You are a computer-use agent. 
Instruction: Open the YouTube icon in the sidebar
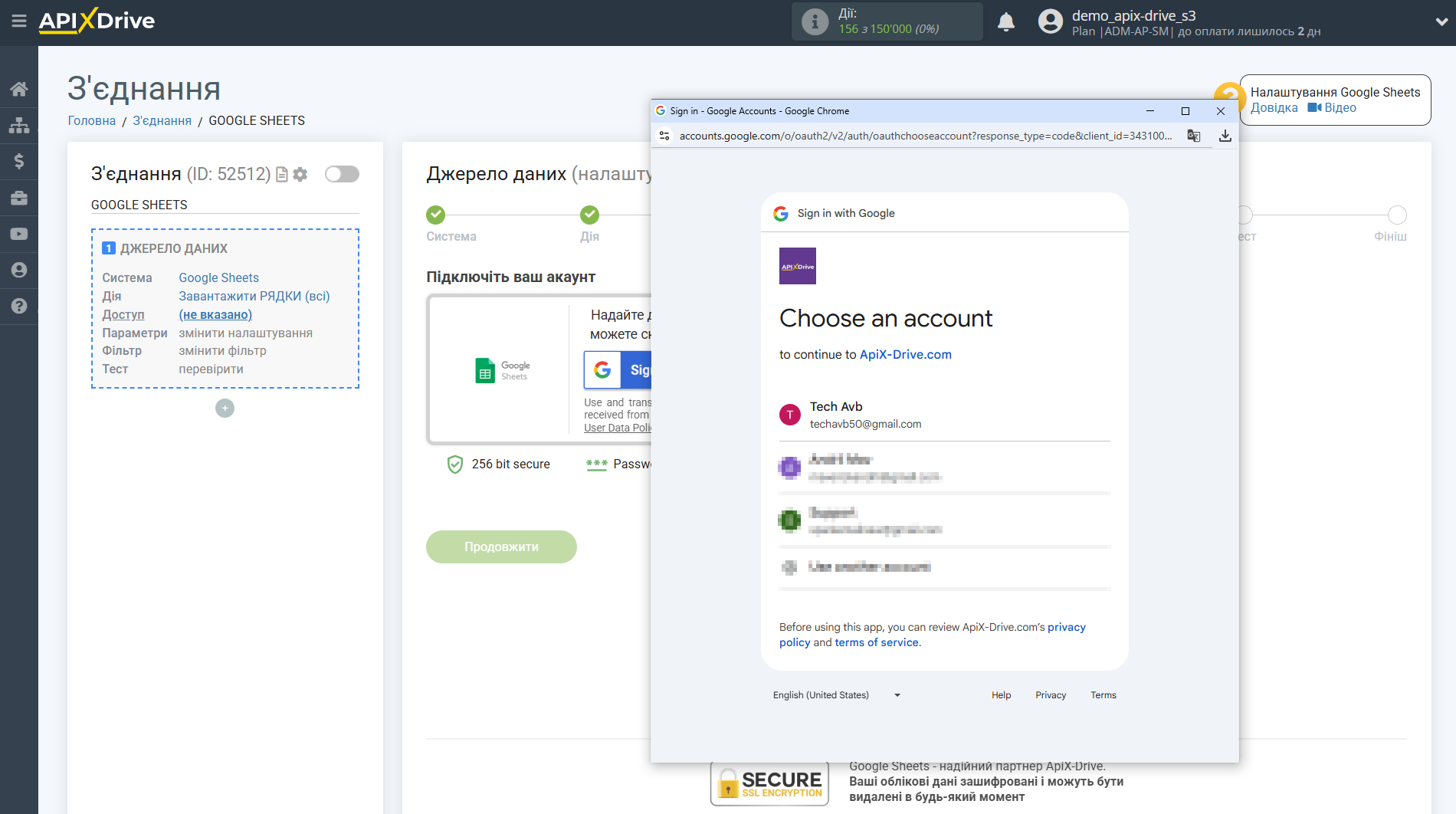pos(19,233)
